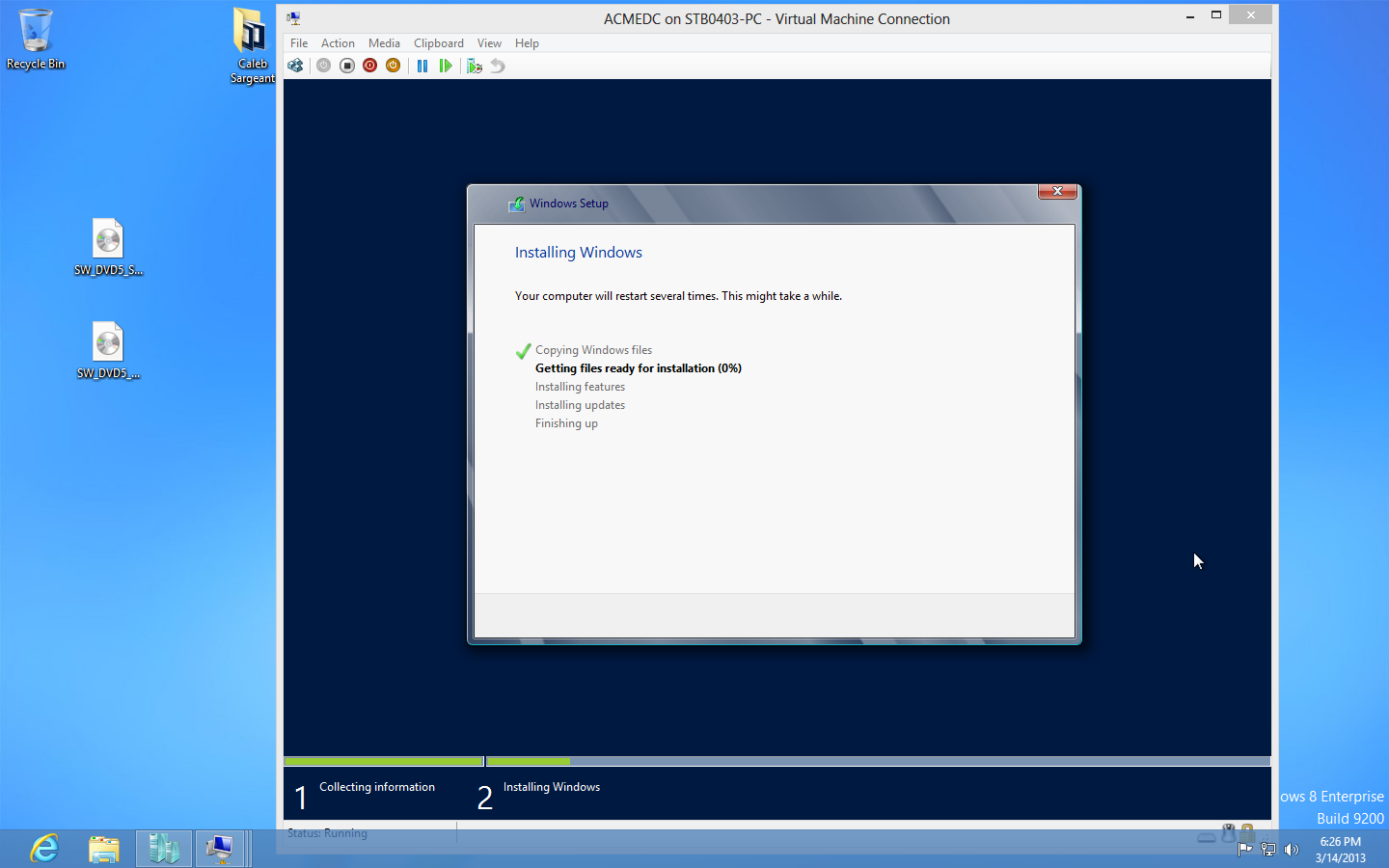Select the lower SW_DVD5_... disc image file
1389x868 pixels.
pos(108,351)
